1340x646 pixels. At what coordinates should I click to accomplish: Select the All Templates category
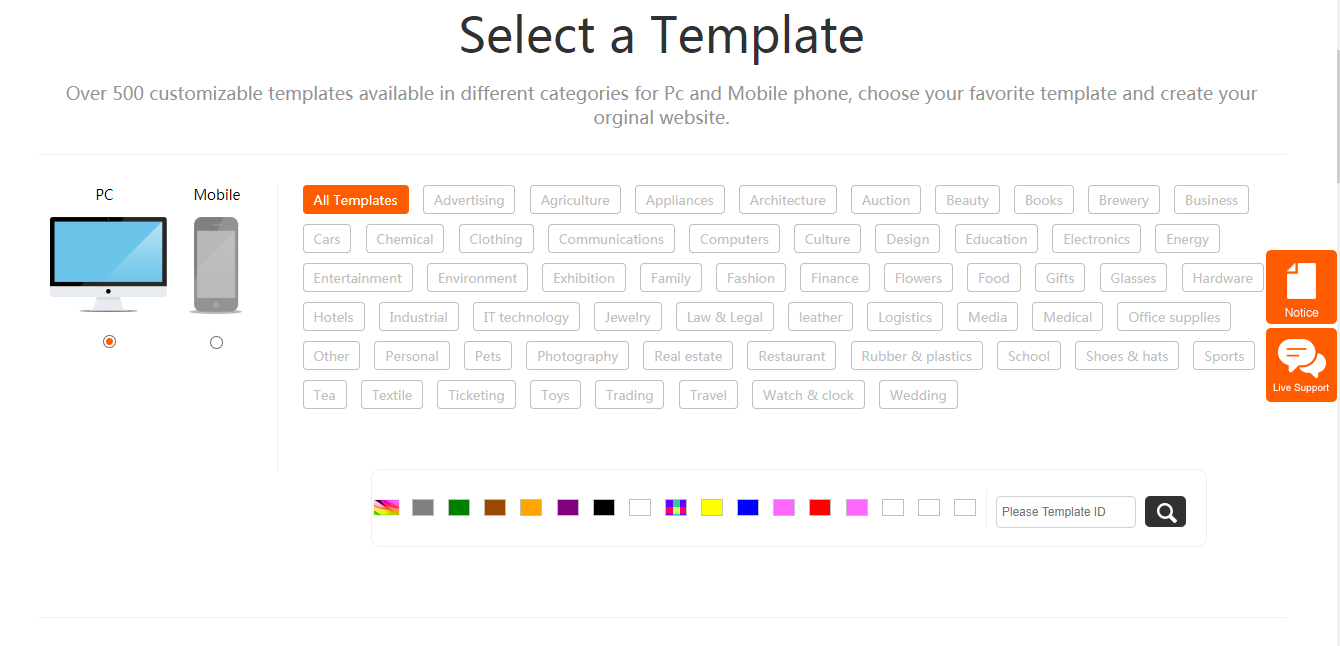pos(355,200)
